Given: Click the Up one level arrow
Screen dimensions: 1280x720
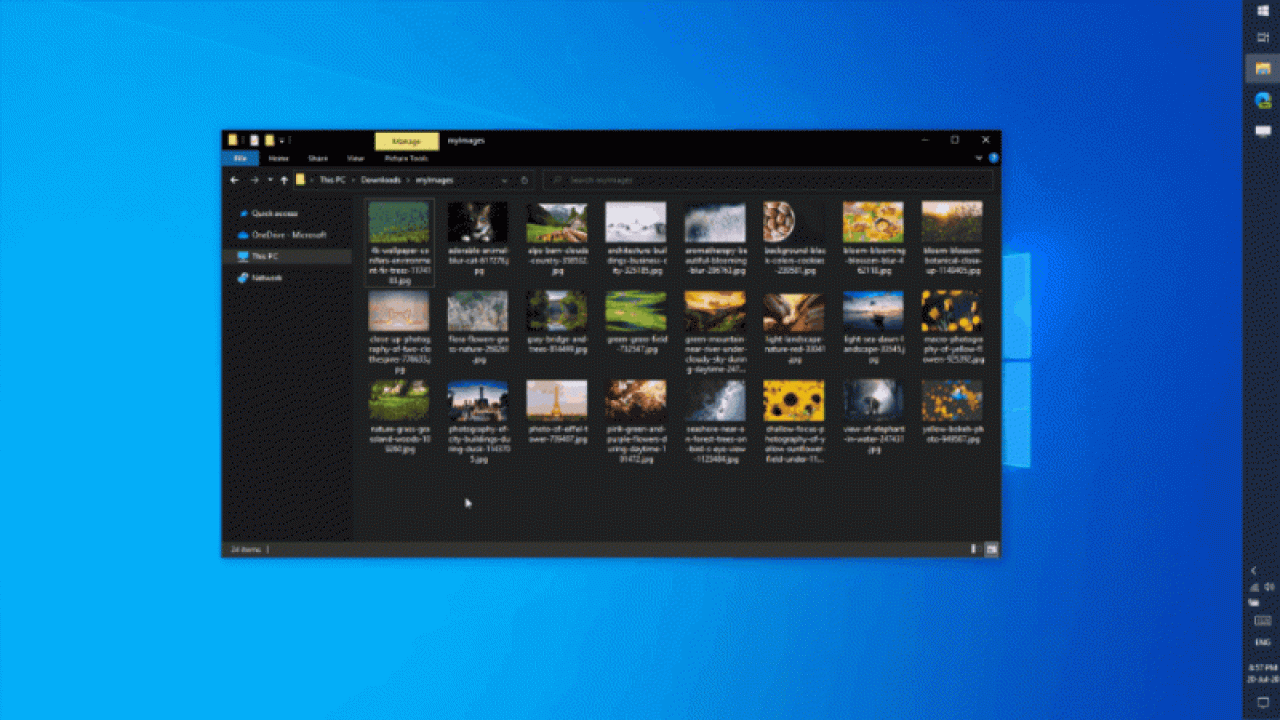Looking at the screenshot, I should tap(284, 180).
